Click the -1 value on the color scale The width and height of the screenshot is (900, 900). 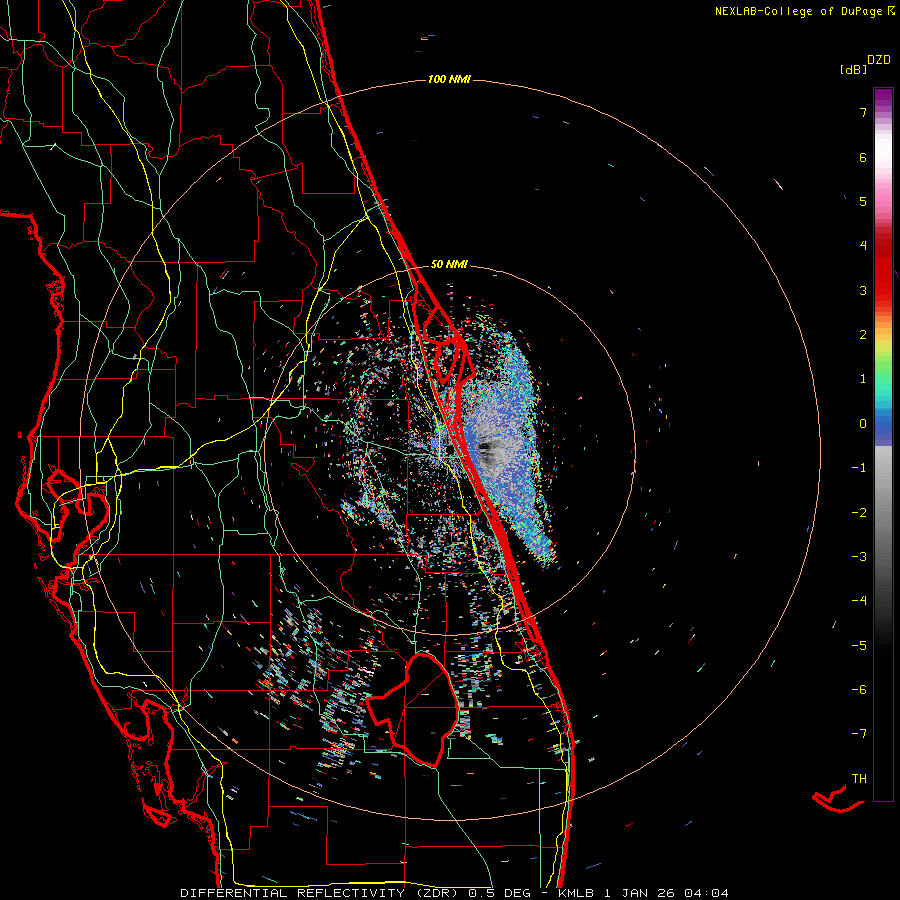point(859,468)
